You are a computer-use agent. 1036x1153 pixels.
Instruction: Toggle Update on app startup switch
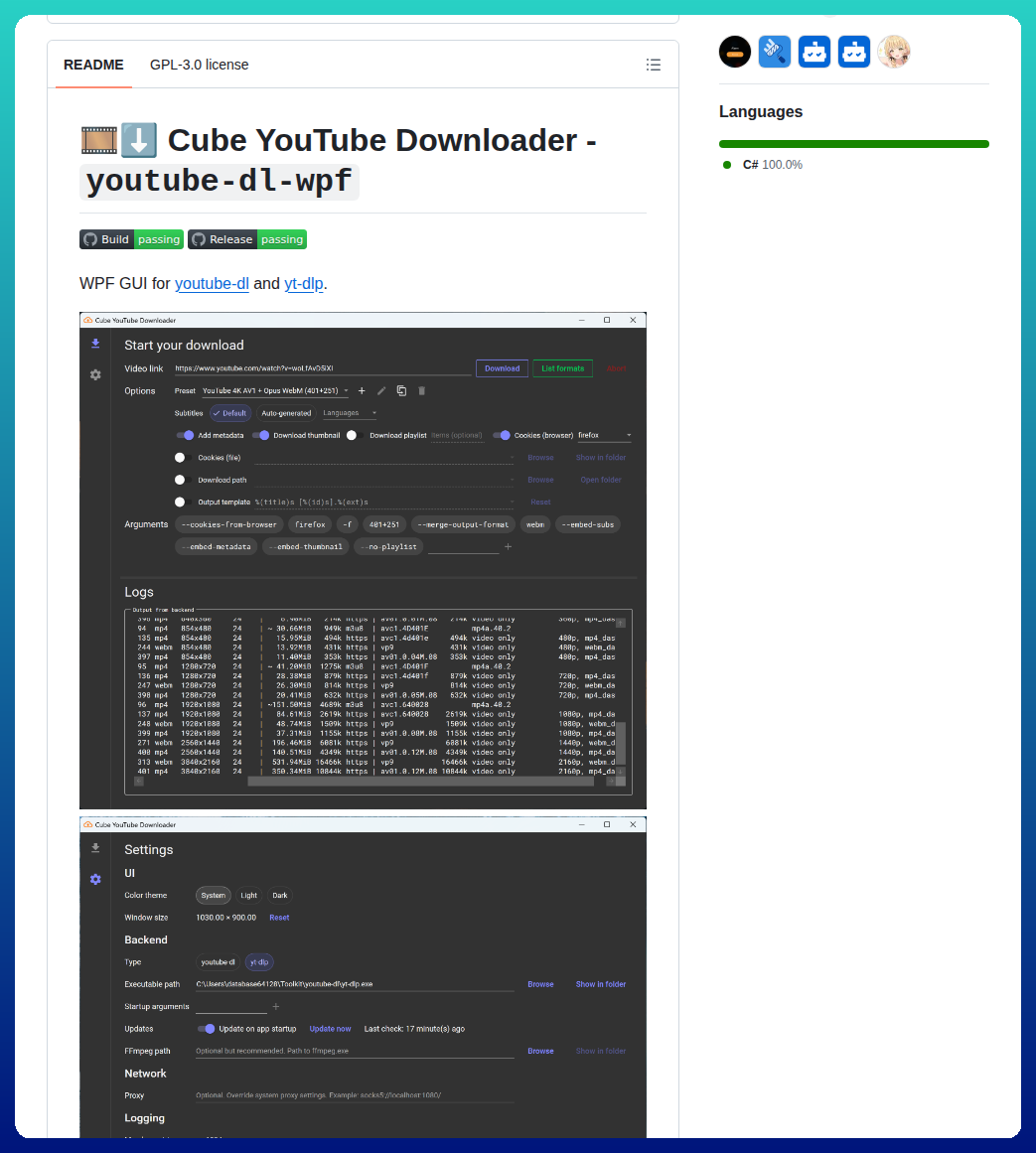pyautogui.click(x=206, y=1029)
